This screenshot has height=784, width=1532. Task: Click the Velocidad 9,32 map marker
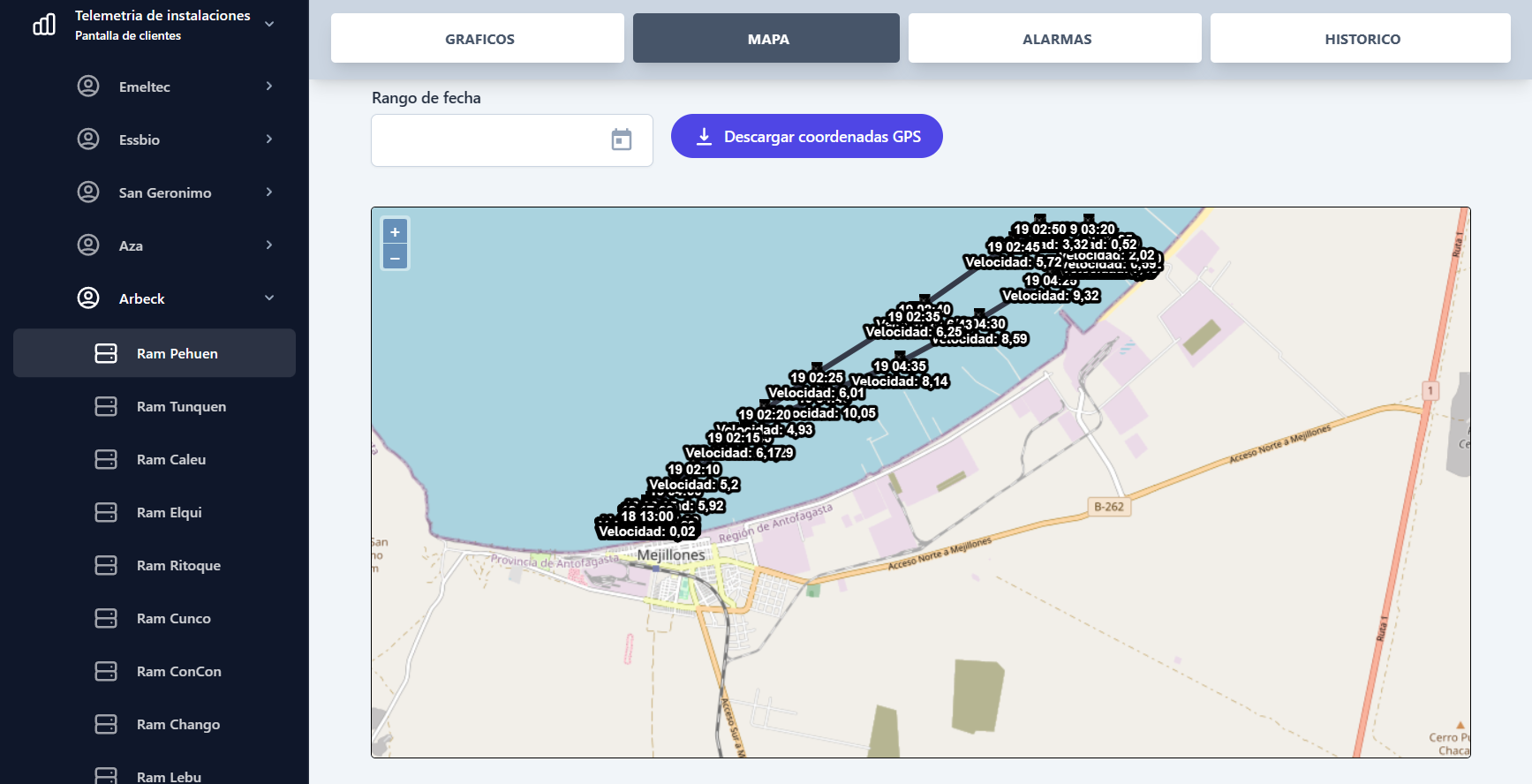pyautogui.click(x=1051, y=288)
